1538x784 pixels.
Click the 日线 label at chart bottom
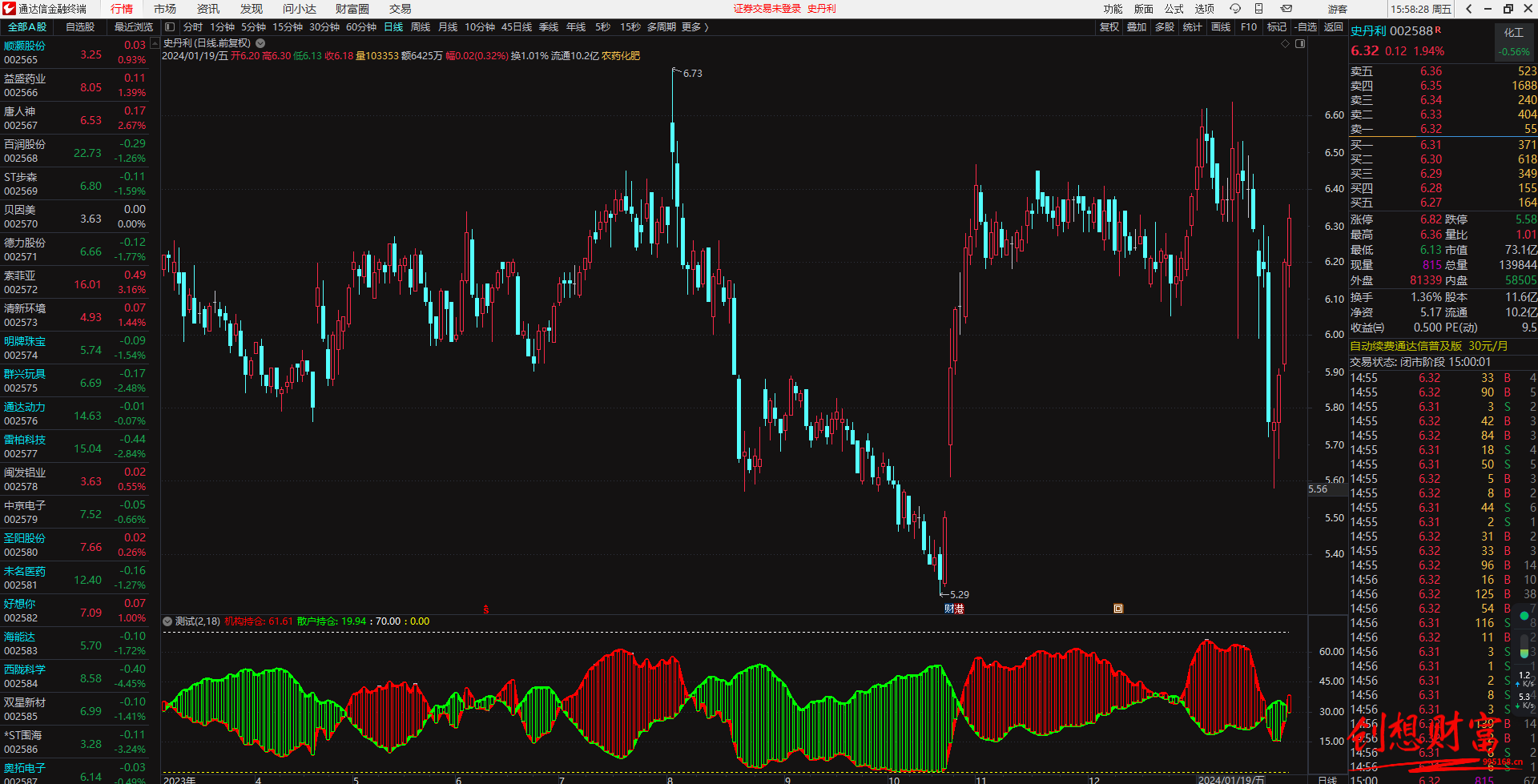pos(1327,779)
